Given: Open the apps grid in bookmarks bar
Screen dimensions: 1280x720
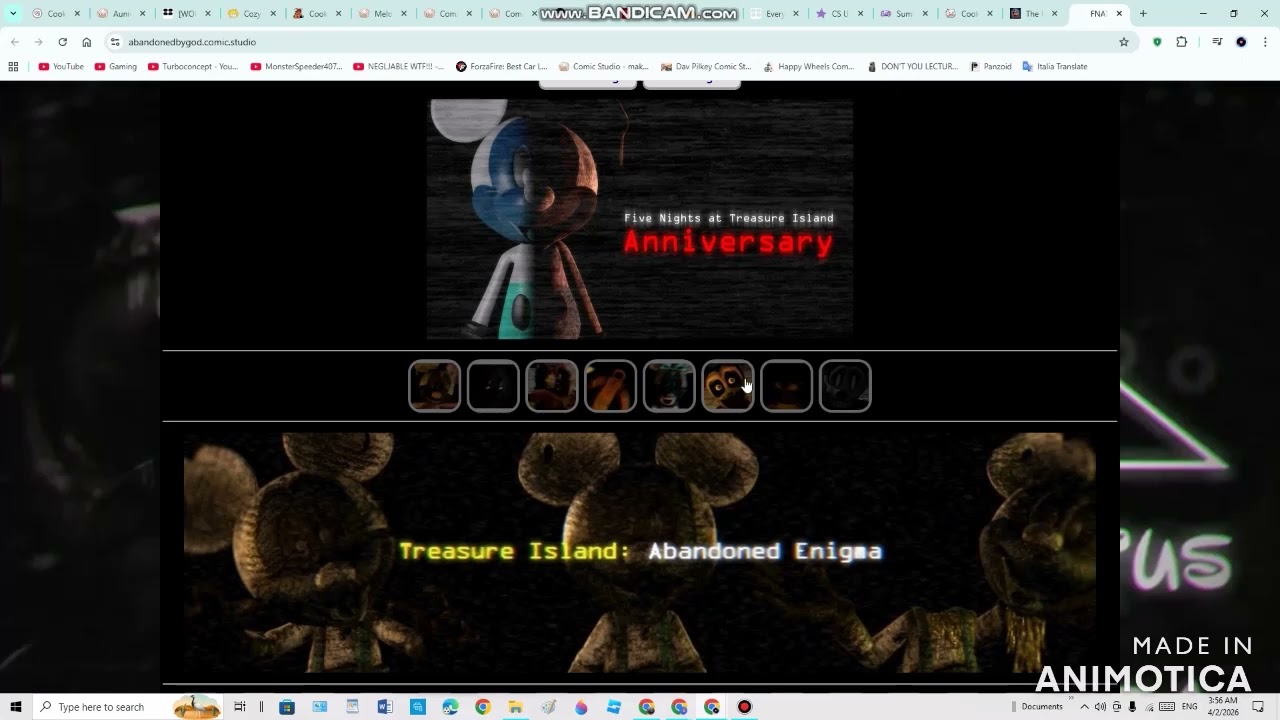Looking at the screenshot, I should [13, 67].
